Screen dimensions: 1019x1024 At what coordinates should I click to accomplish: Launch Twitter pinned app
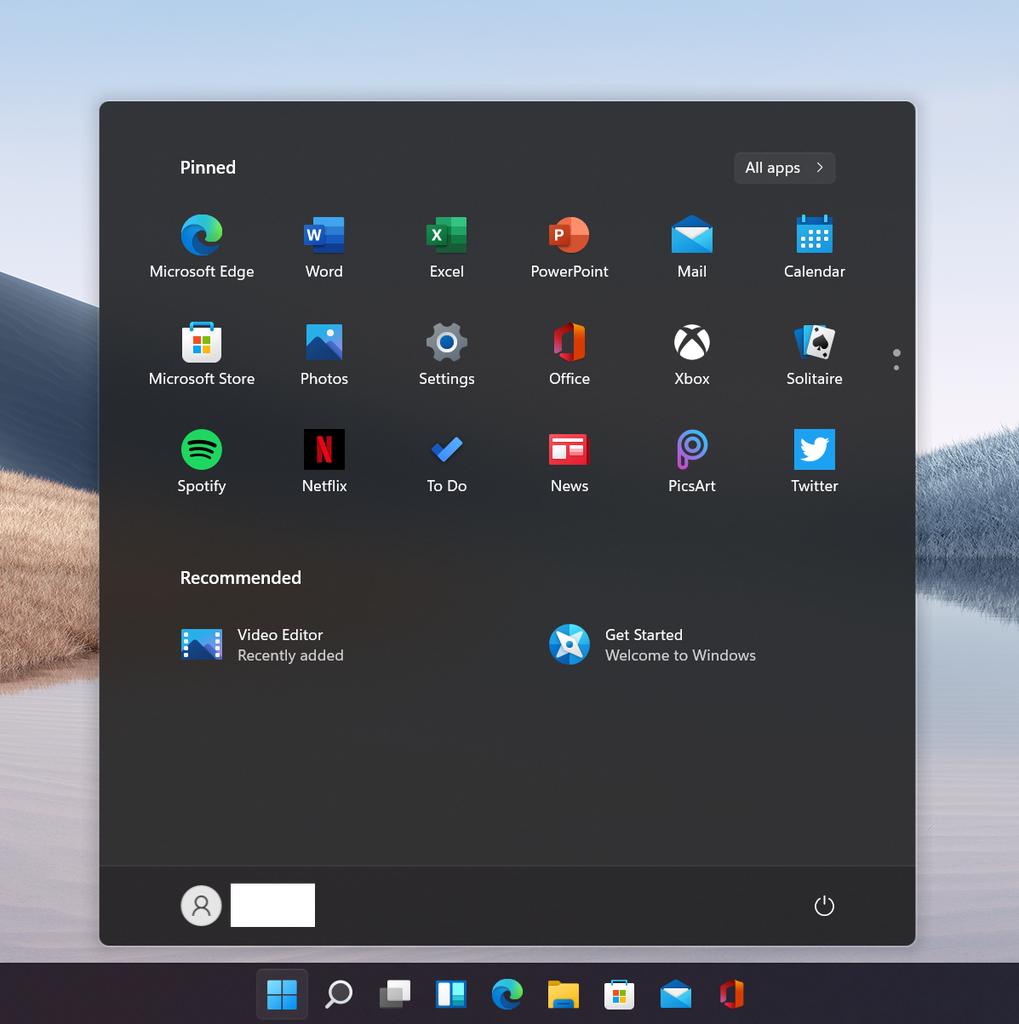coord(814,450)
